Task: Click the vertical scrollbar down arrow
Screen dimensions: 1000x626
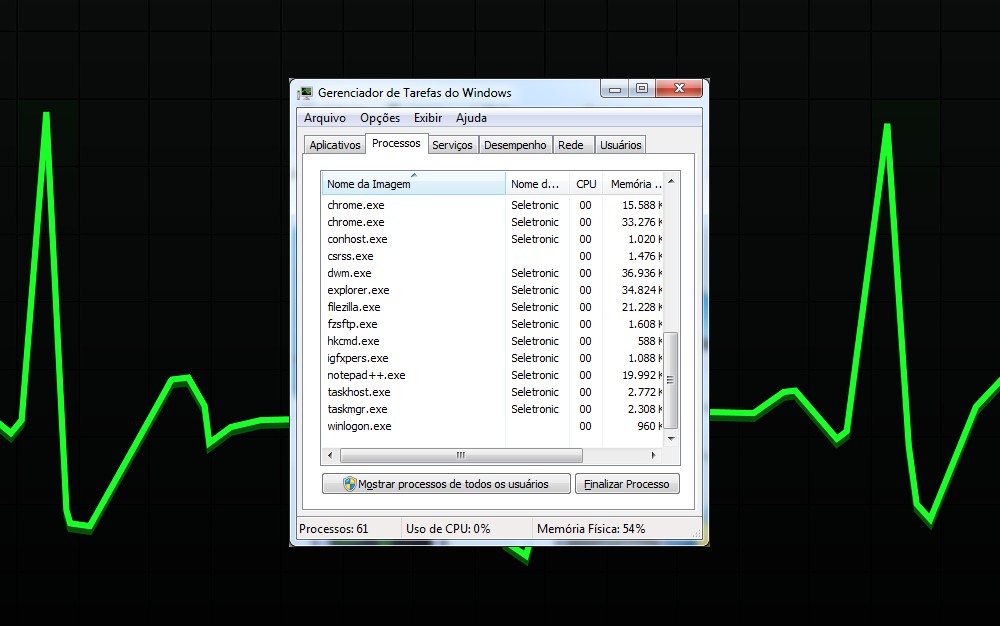Action: pyautogui.click(x=671, y=438)
